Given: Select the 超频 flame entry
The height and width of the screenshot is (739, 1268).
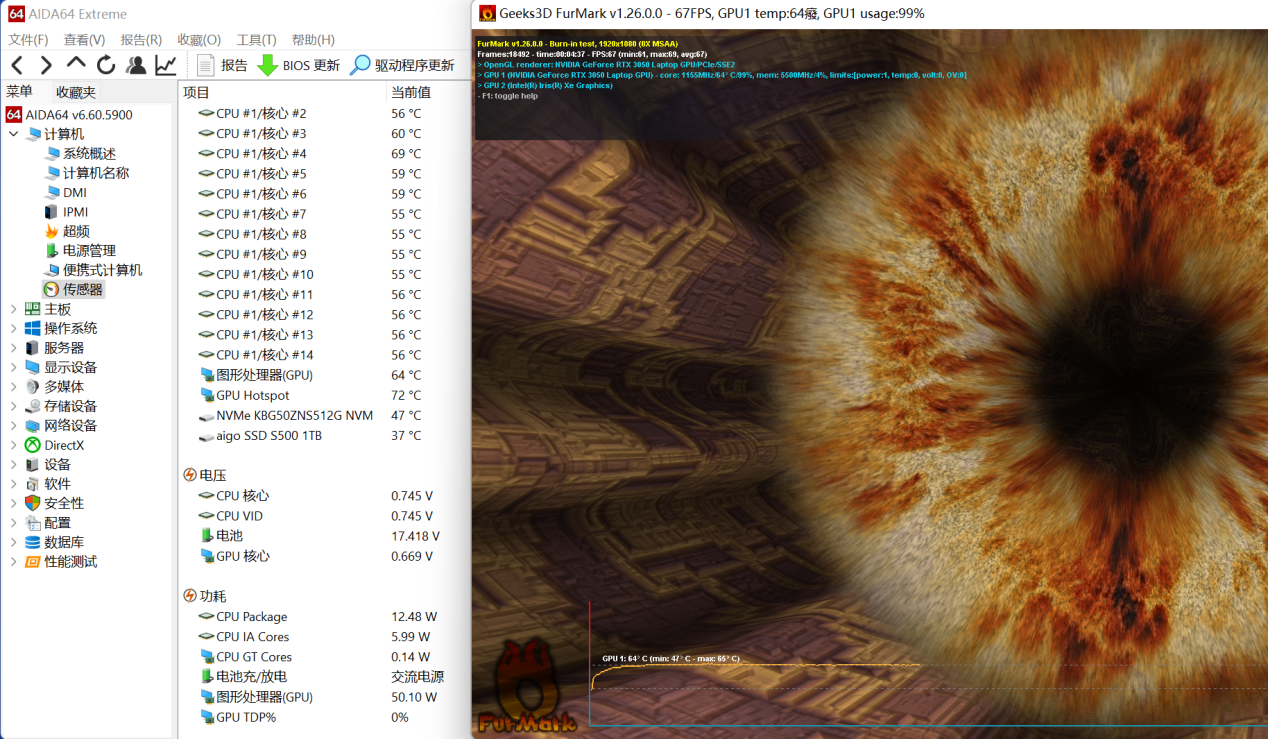Looking at the screenshot, I should tap(66, 231).
